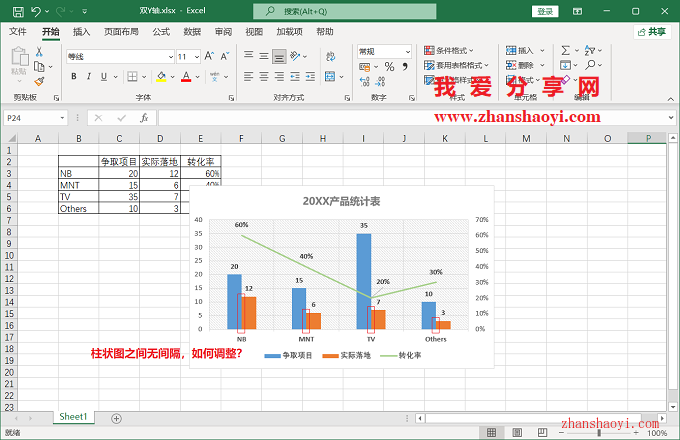Switch to the 页面布局 tab
Screen dimensions: 680x440
(x=121, y=32)
